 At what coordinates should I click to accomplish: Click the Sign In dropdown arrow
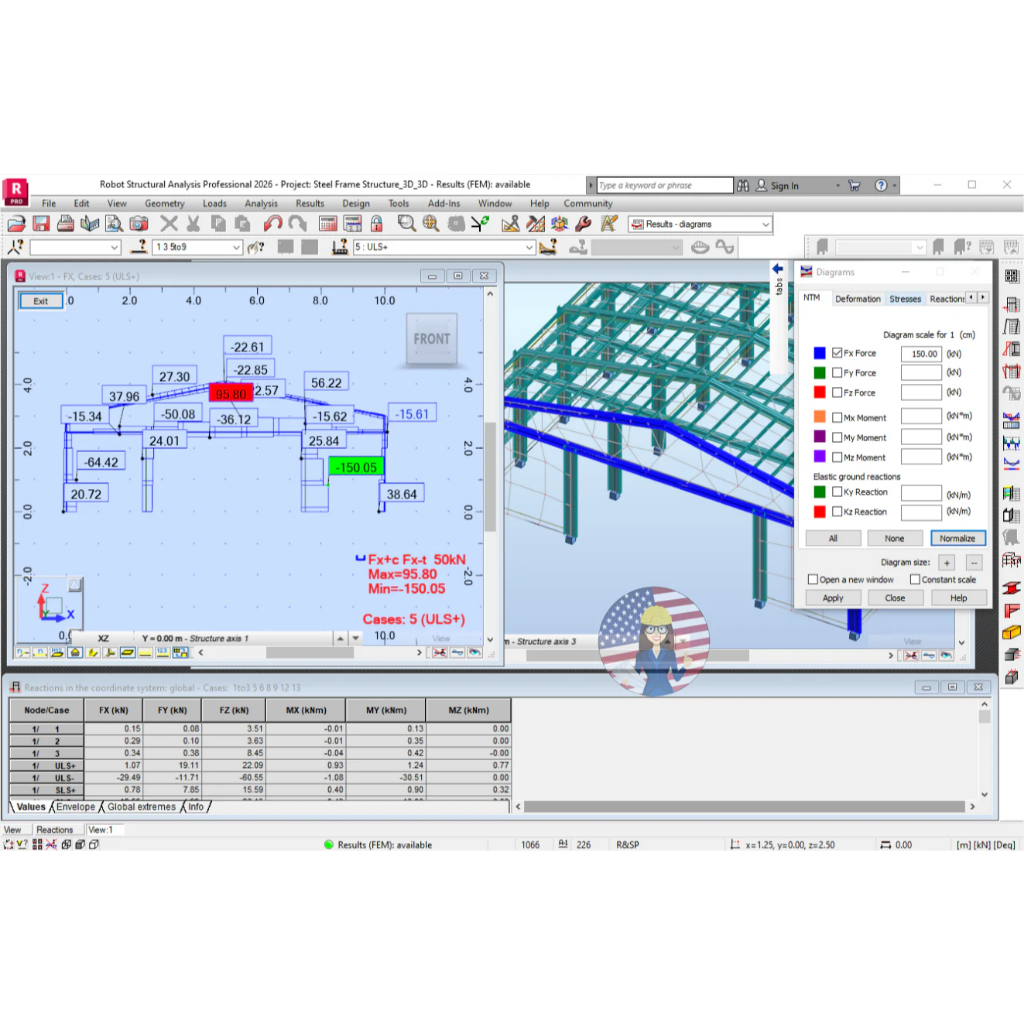click(838, 186)
